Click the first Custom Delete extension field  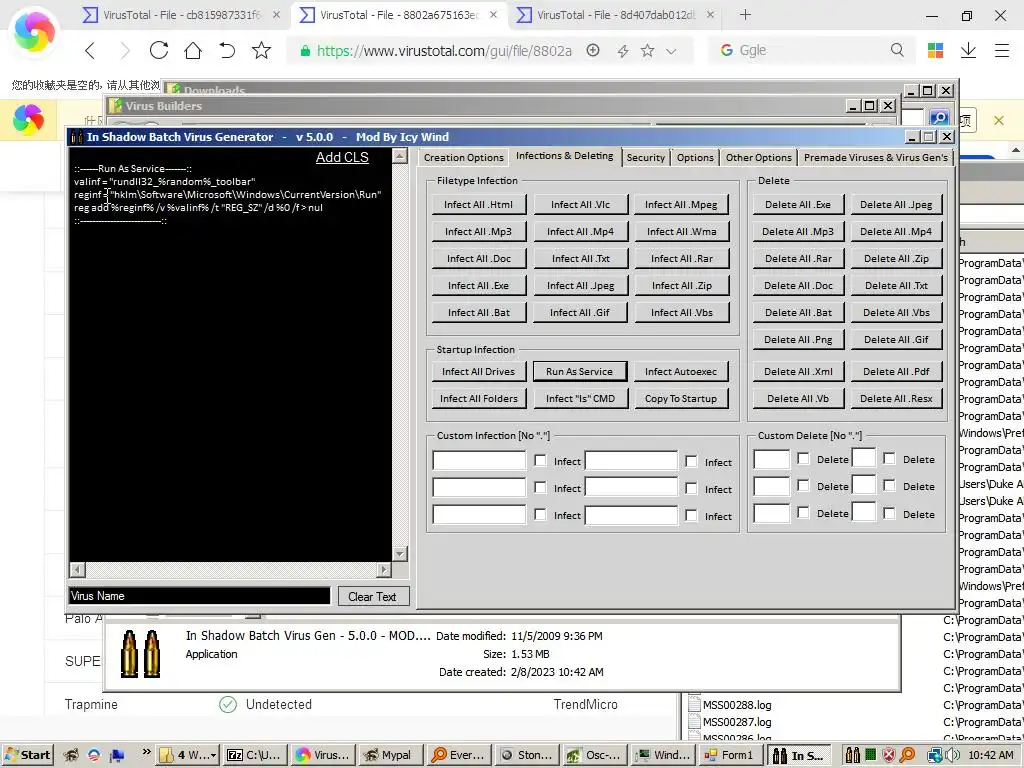(771, 459)
